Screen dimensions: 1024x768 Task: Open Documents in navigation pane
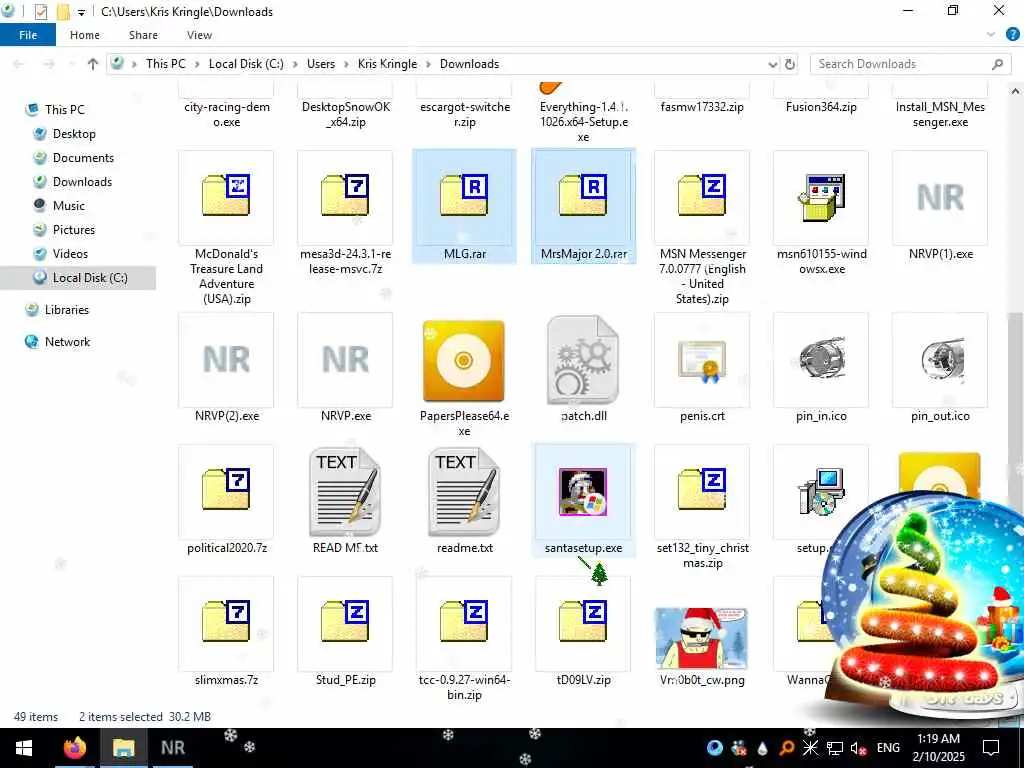coord(83,158)
